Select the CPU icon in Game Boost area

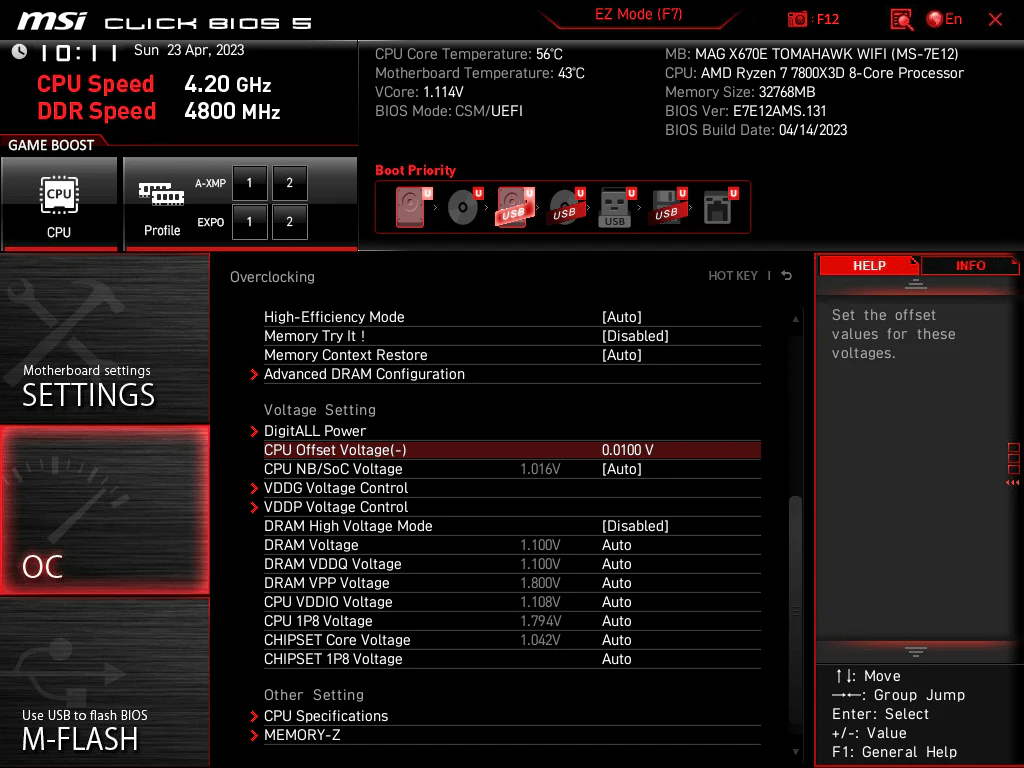click(x=60, y=196)
